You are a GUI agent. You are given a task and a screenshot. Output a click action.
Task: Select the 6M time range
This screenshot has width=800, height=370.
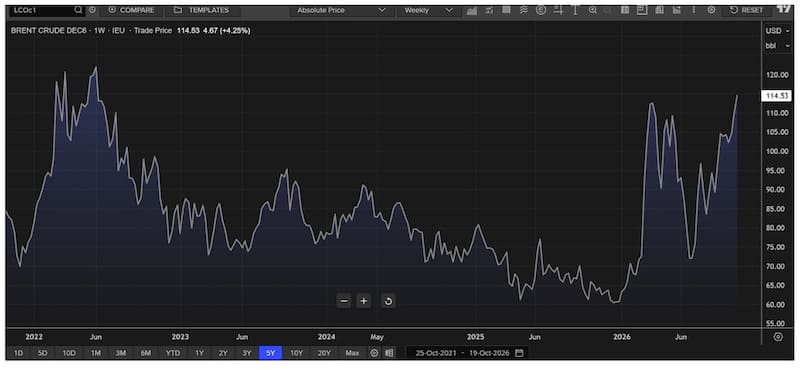pyautogui.click(x=146, y=353)
